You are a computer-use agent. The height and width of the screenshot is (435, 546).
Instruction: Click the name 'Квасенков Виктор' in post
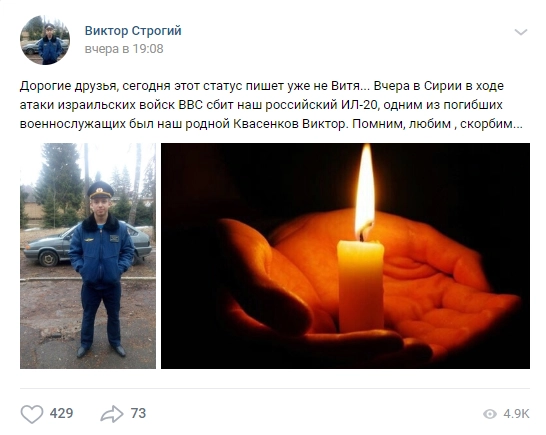click(290, 124)
